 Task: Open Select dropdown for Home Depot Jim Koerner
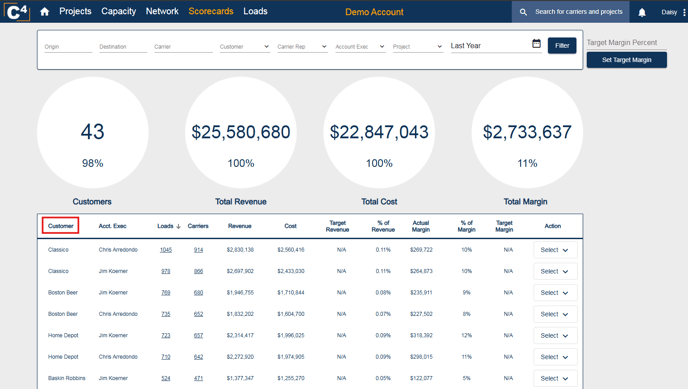coord(555,336)
